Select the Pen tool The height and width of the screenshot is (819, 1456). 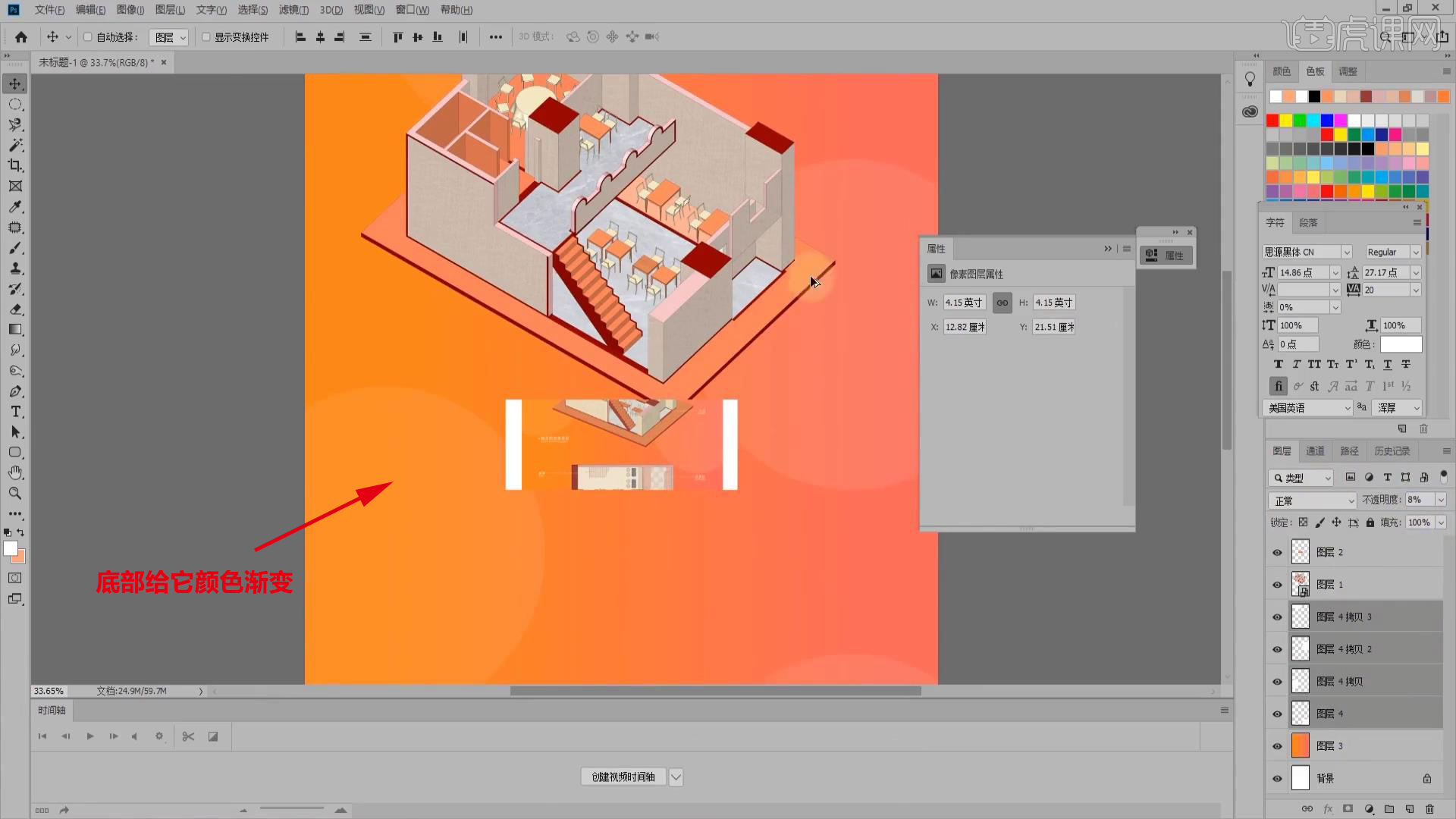15,391
